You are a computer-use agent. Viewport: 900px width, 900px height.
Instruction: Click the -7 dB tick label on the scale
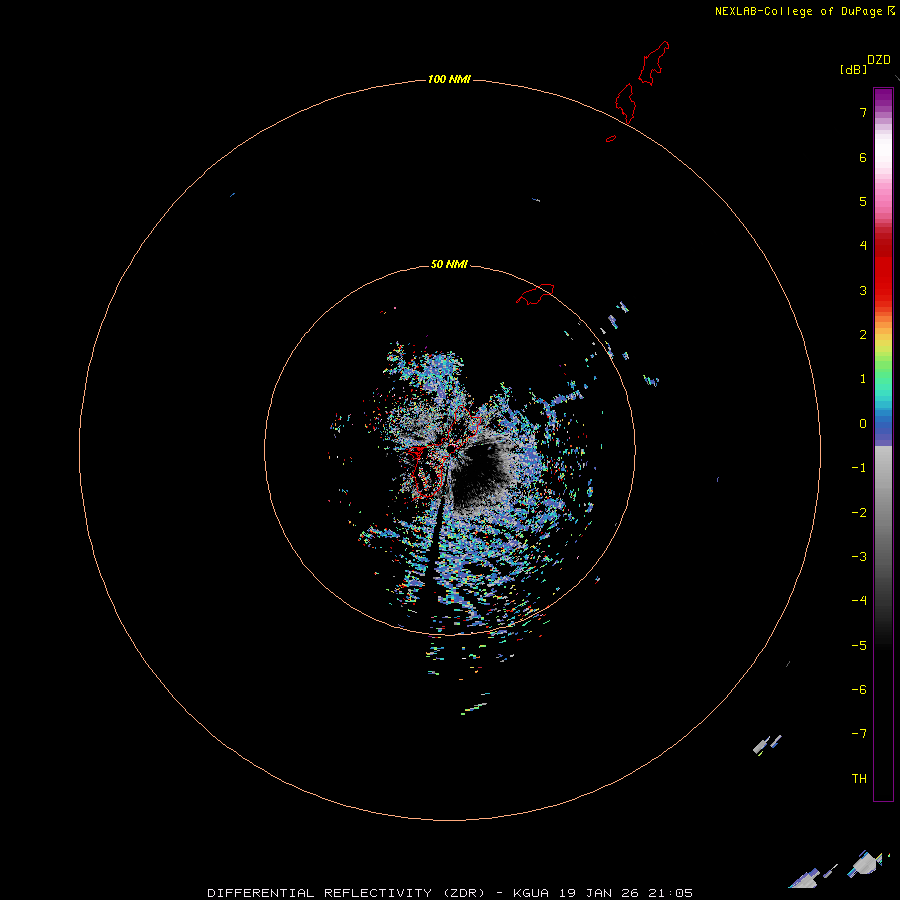[859, 733]
